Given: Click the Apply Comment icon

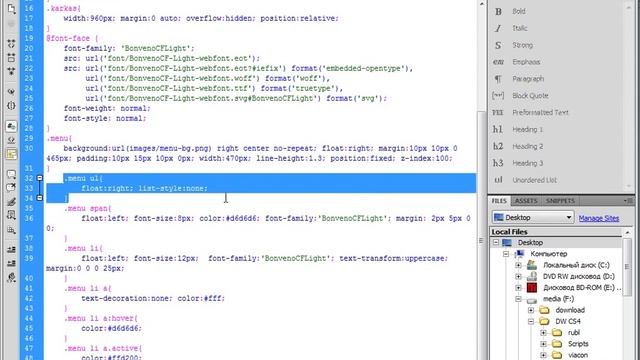Looking at the screenshot, I should pos(11,174).
